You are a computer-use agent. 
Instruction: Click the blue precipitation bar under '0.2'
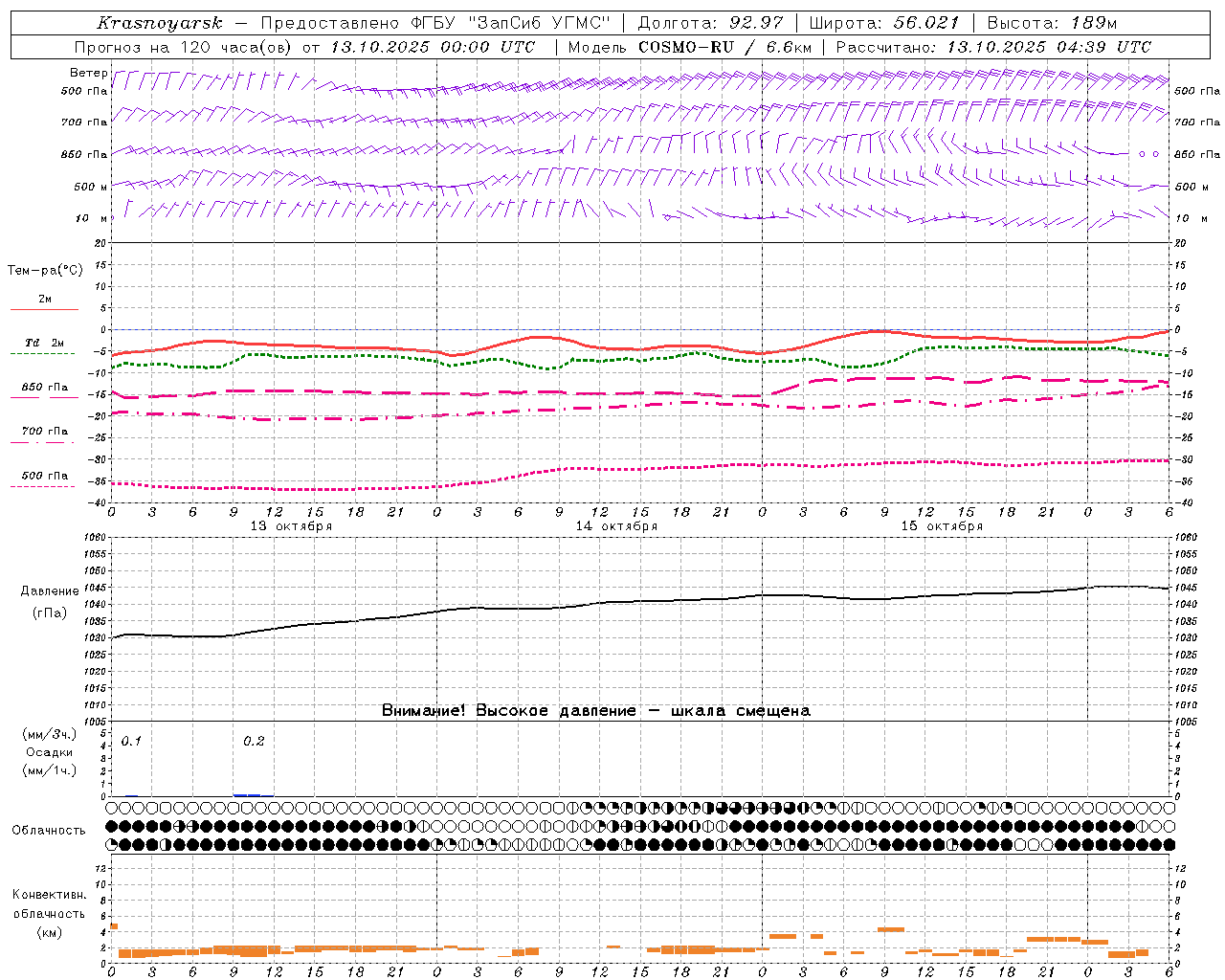click(x=253, y=794)
